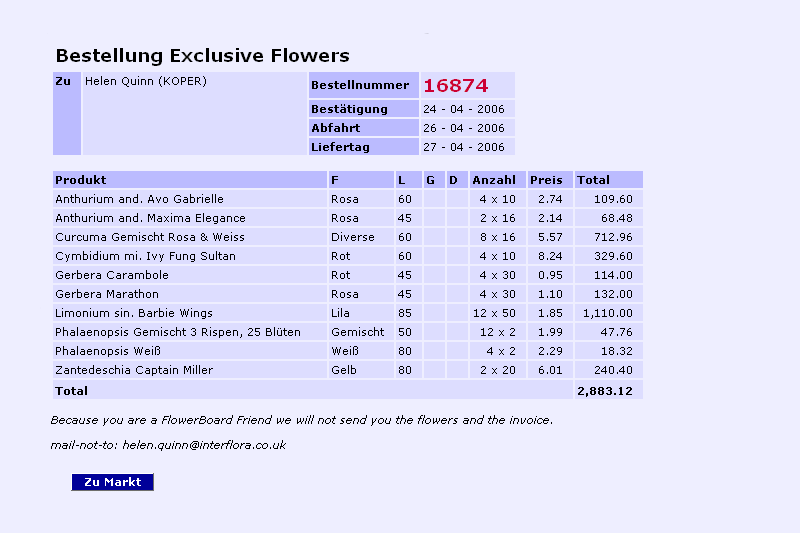Click the Gerbera Marathon product name
800x533 pixels.
106,294
